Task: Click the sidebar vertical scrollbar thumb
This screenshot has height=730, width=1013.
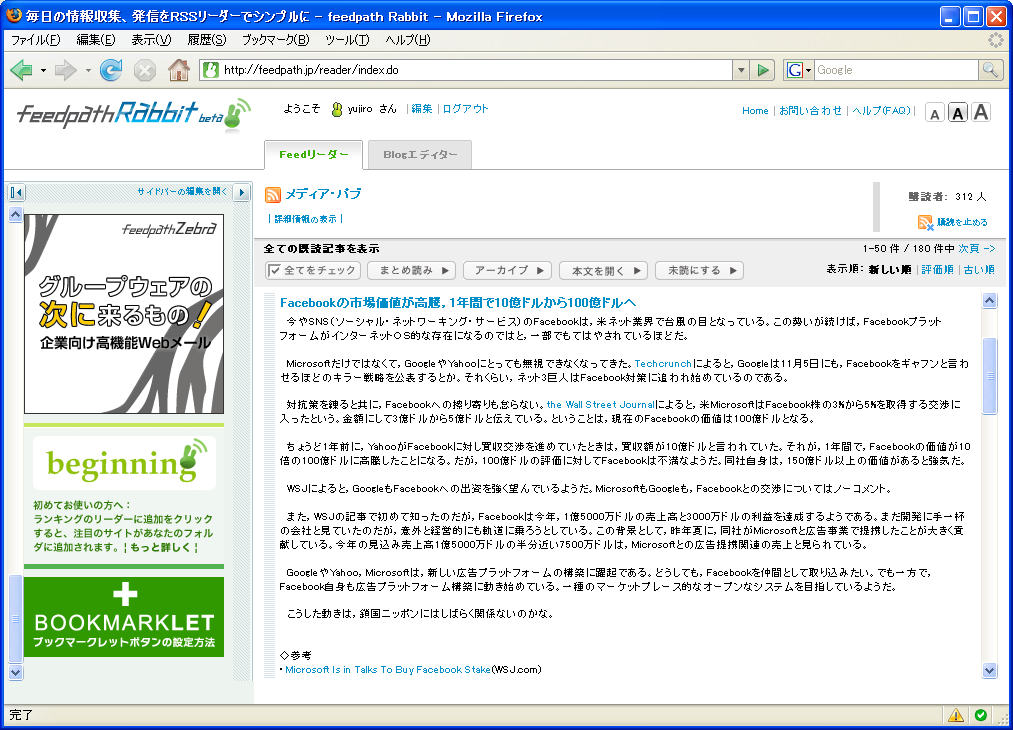Action: pos(16,618)
